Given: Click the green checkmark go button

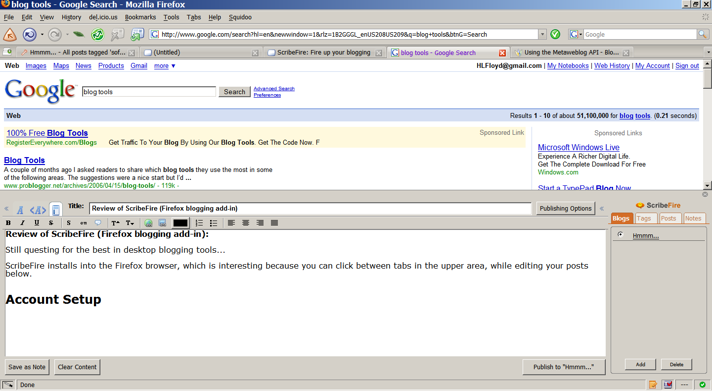Looking at the screenshot, I should click(555, 35).
